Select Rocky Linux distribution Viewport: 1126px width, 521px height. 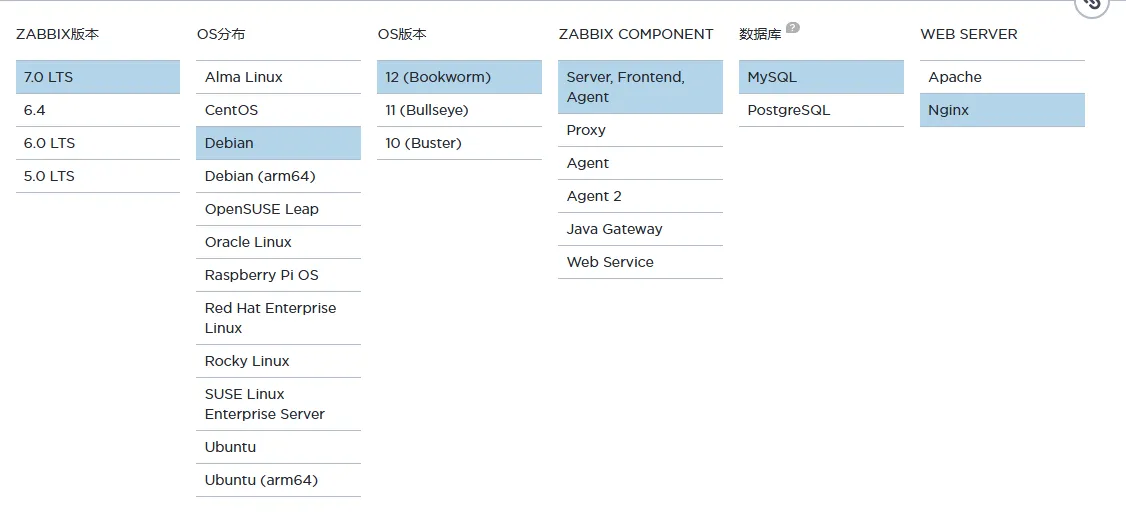pyautogui.click(x=278, y=361)
